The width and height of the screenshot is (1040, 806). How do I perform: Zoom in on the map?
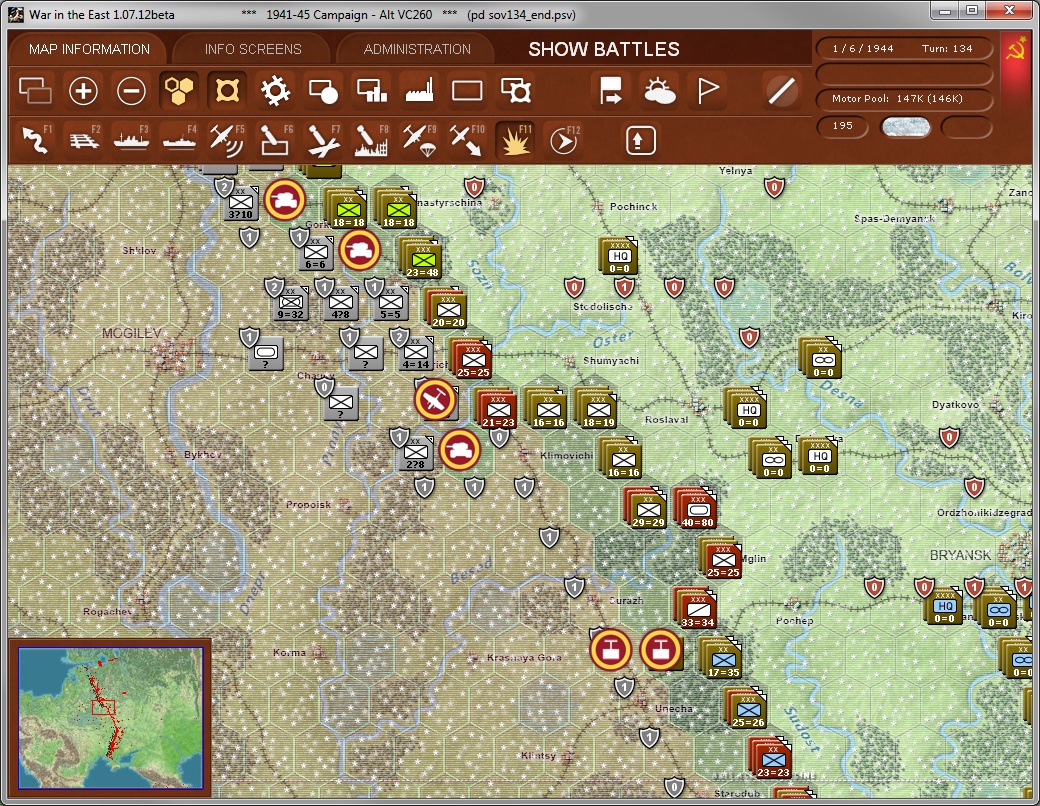tap(82, 90)
